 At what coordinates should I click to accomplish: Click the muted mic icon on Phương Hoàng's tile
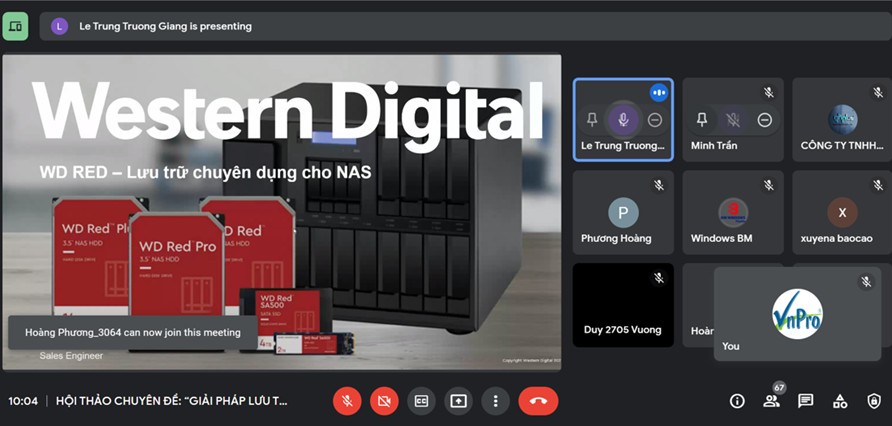659,185
